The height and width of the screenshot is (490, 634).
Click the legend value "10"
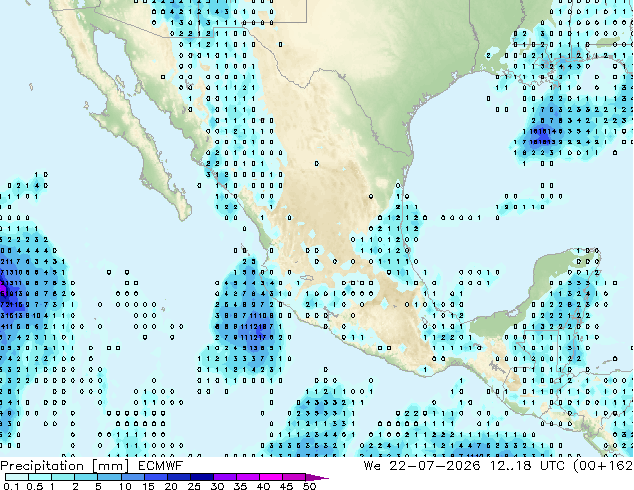click(x=125, y=486)
